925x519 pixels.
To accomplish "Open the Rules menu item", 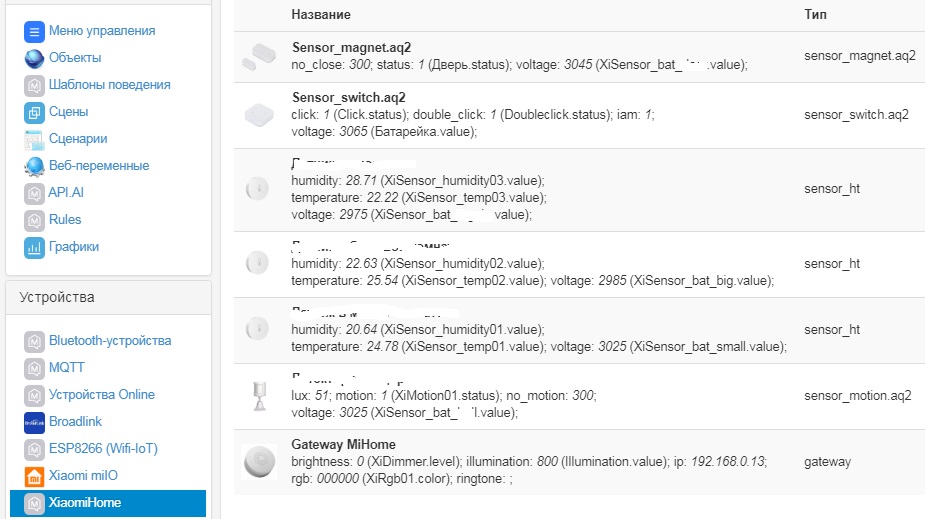I will coord(65,220).
